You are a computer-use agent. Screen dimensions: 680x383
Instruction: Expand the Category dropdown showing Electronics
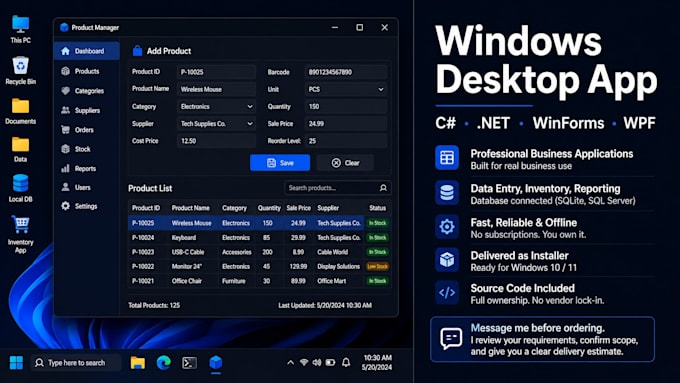216,107
